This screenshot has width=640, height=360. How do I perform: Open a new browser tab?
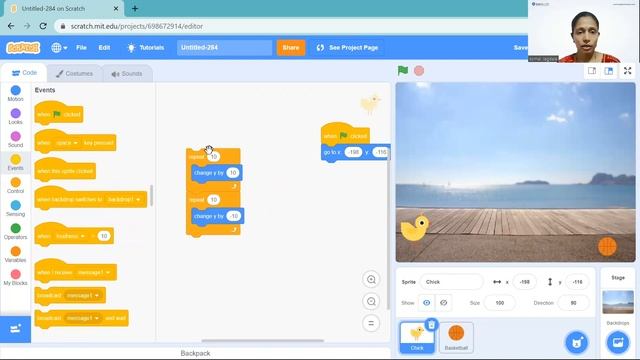[x=135, y=8]
